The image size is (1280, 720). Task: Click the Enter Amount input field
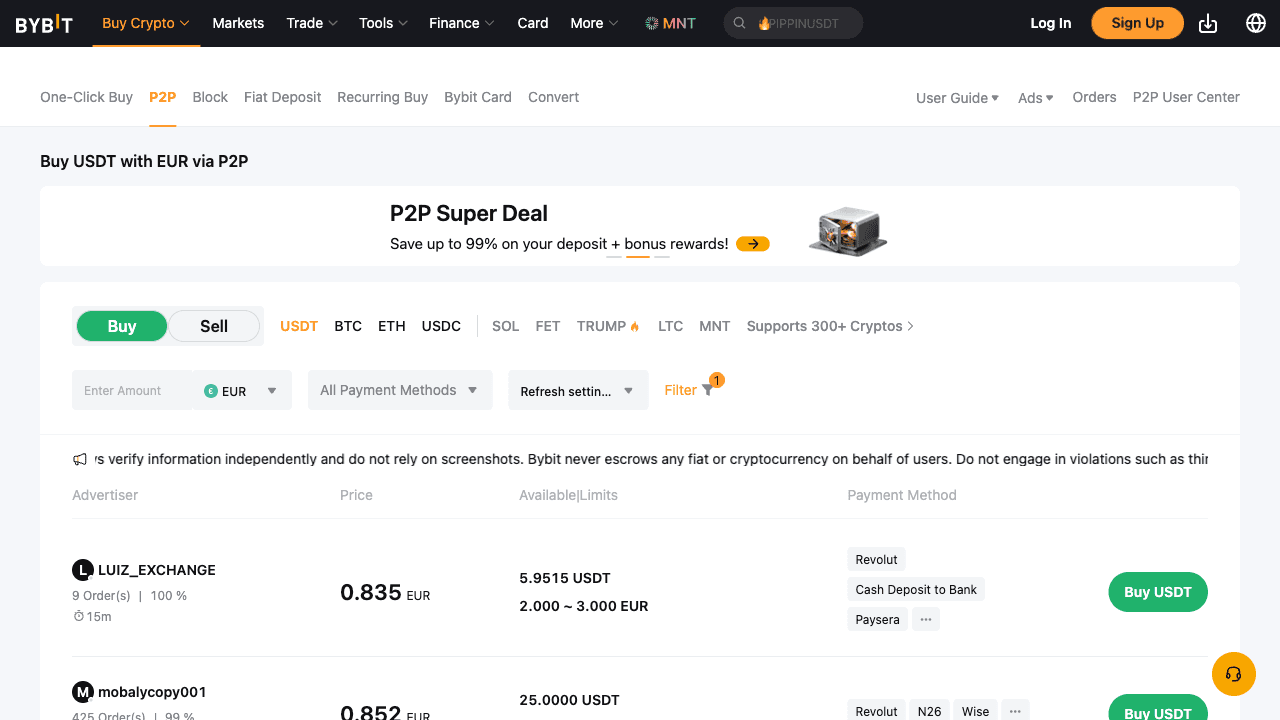pos(133,390)
